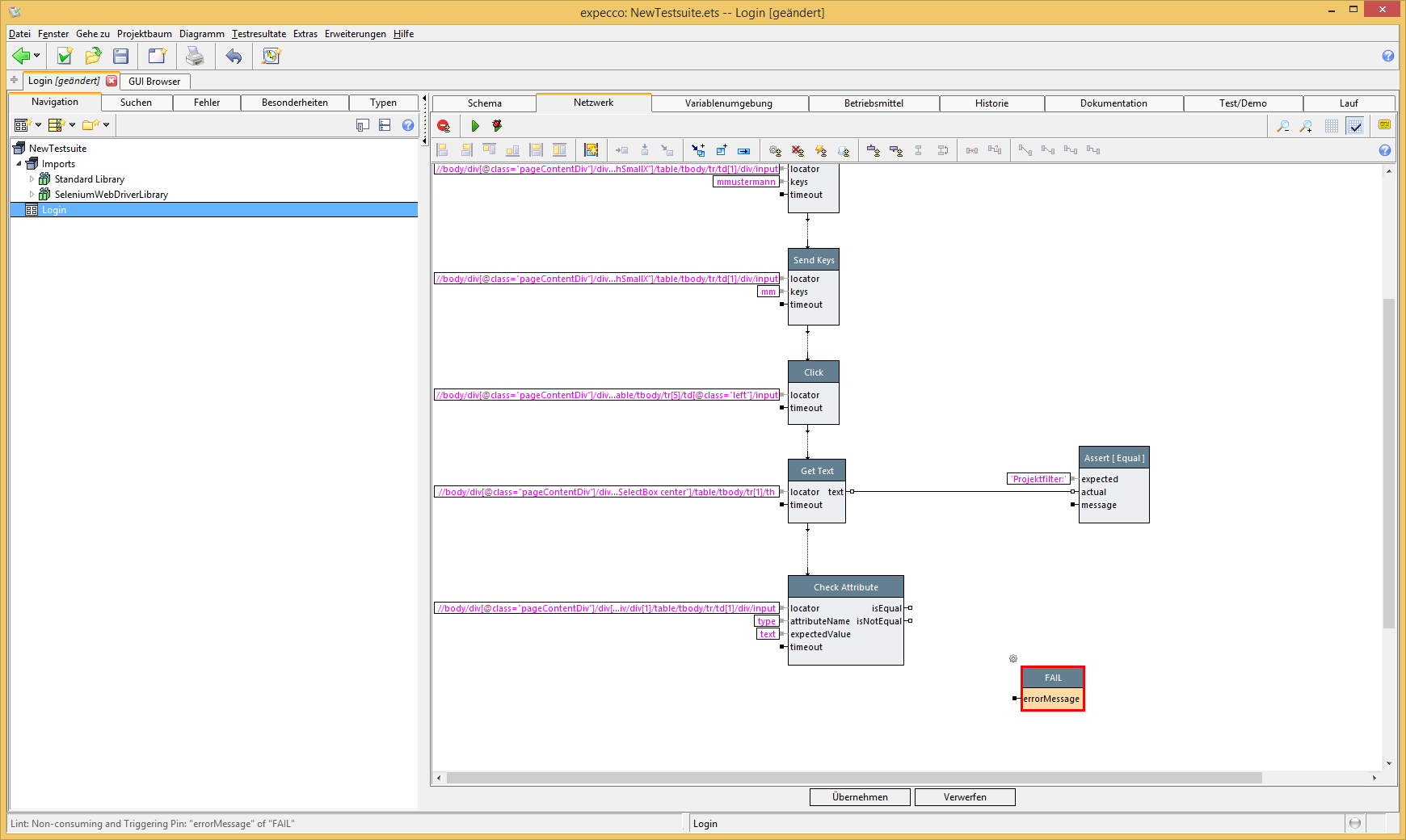Open the dropdown beside the green back arrow
Screen dimensions: 1406x840
[37, 57]
